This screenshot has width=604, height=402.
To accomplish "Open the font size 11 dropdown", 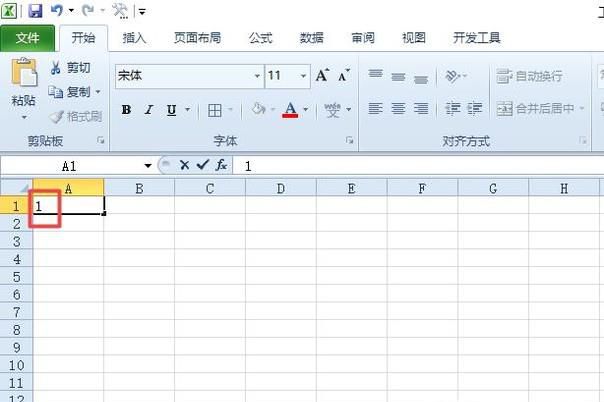I will tap(304, 76).
